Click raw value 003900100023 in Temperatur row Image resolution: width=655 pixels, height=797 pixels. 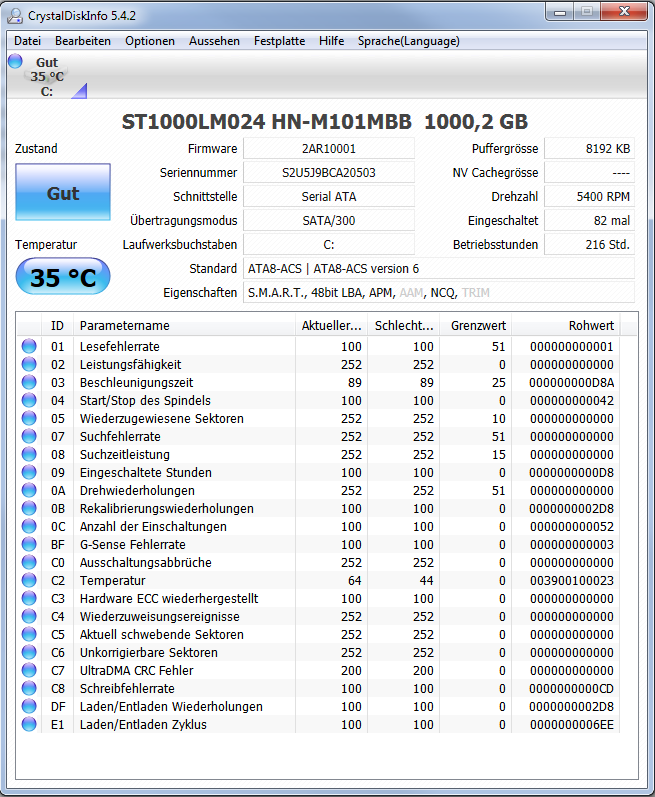coord(572,580)
